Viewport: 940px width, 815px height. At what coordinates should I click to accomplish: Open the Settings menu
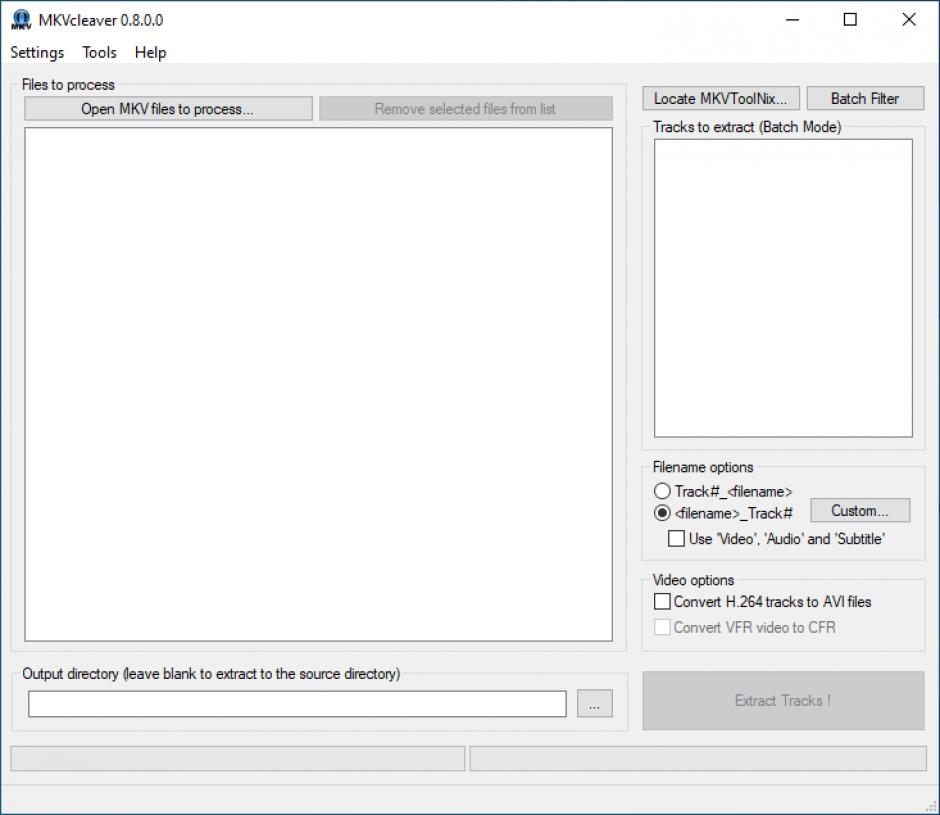click(x=37, y=53)
